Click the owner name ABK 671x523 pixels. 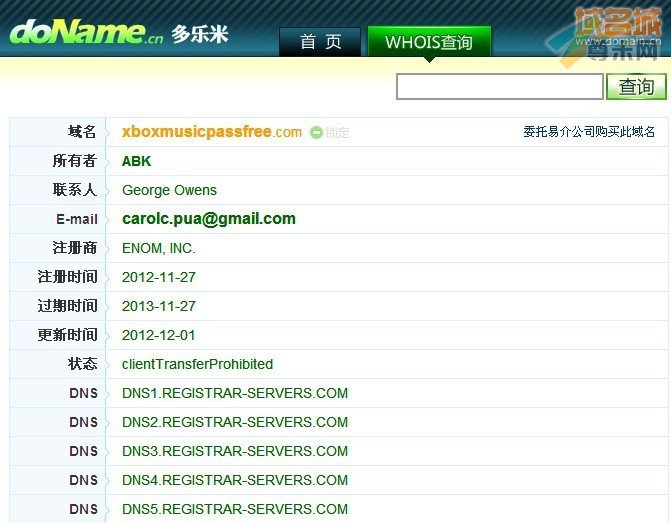pyautogui.click(x=137, y=161)
